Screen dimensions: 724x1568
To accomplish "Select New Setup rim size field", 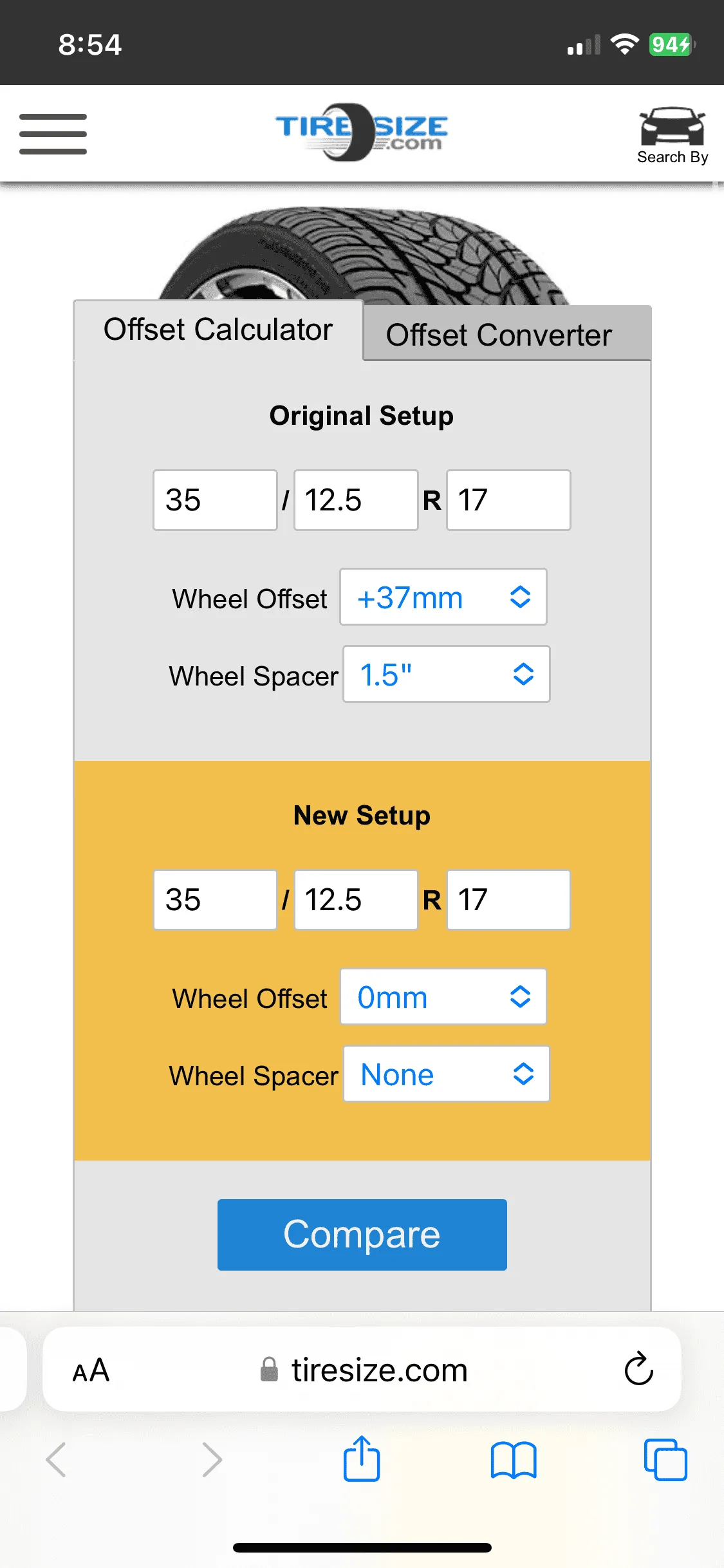I will tap(508, 900).
